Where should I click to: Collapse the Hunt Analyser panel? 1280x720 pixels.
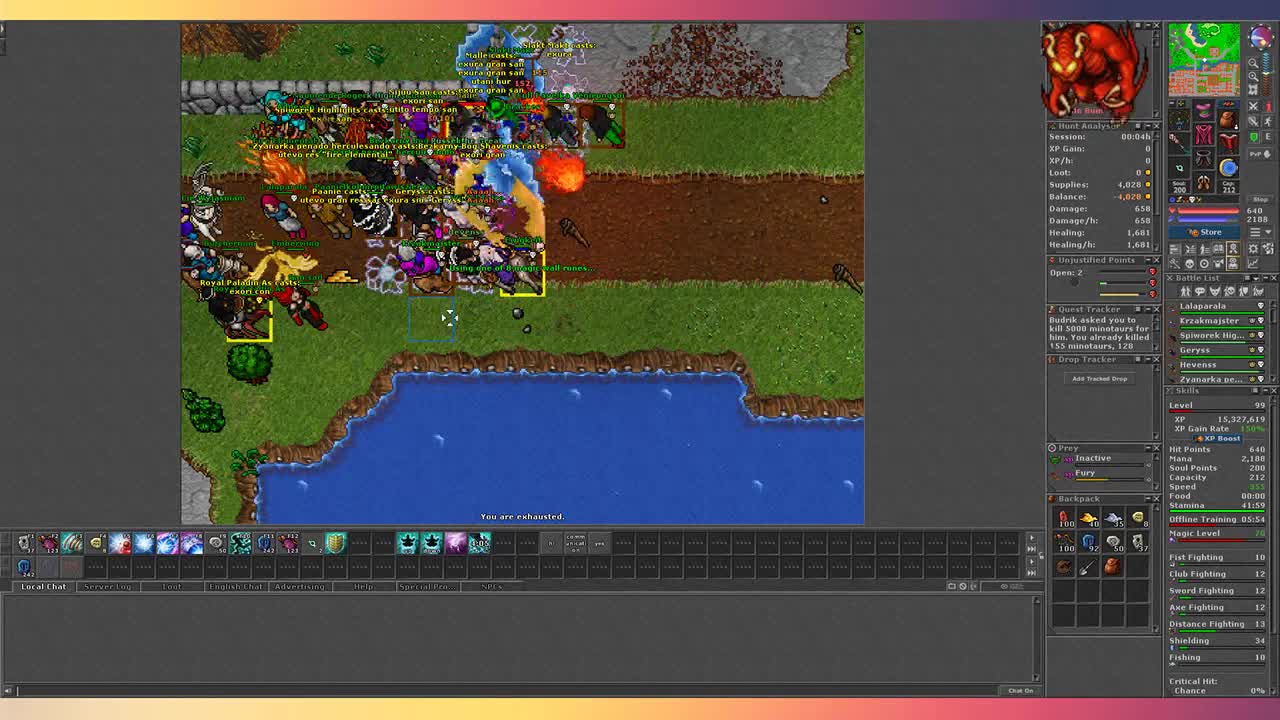[1148, 126]
